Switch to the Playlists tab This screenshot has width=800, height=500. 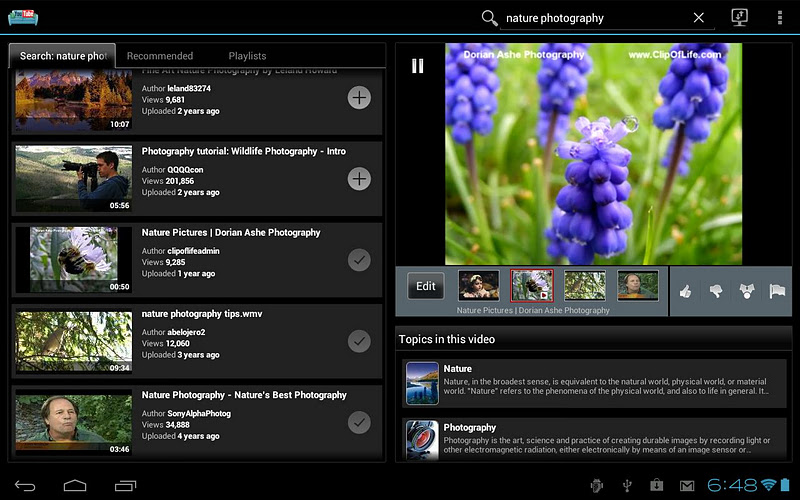click(247, 56)
